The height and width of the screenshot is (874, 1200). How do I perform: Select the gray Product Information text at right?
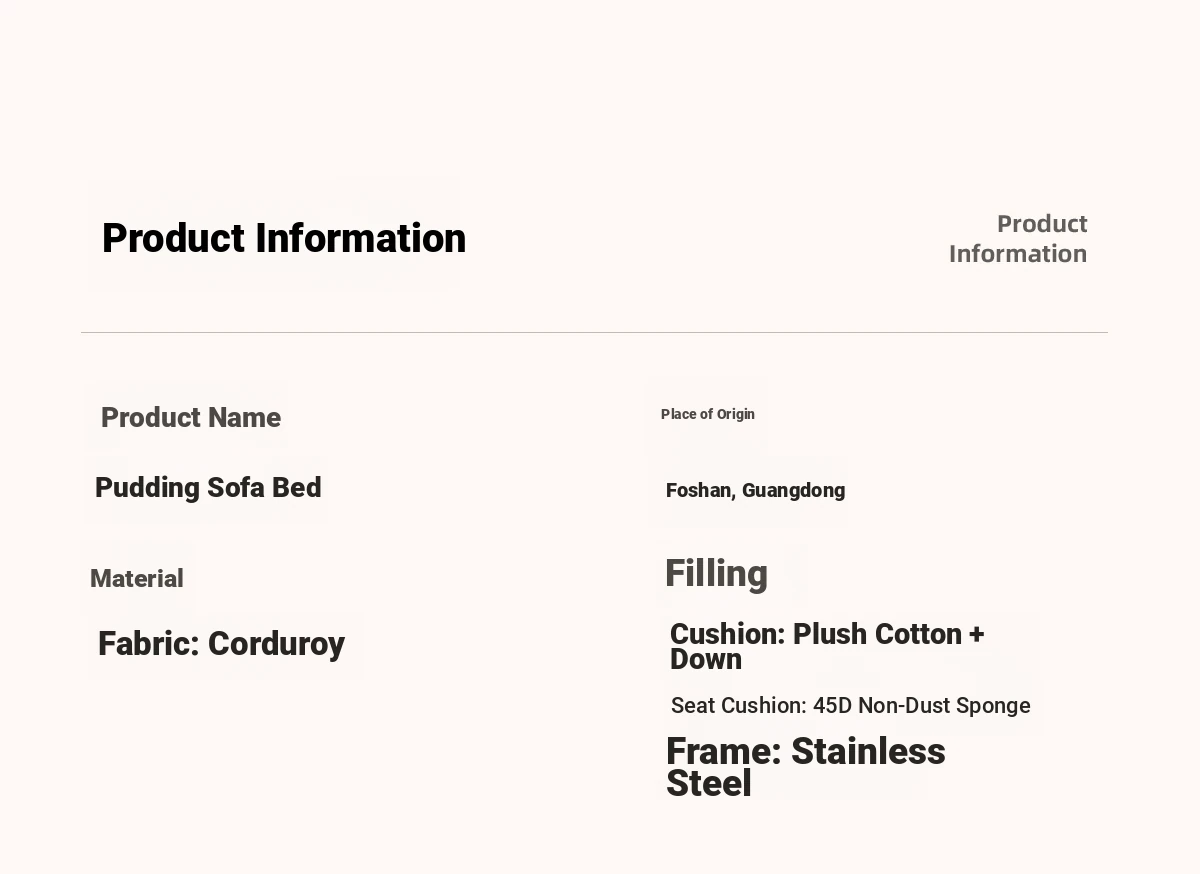(x=1018, y=238)
